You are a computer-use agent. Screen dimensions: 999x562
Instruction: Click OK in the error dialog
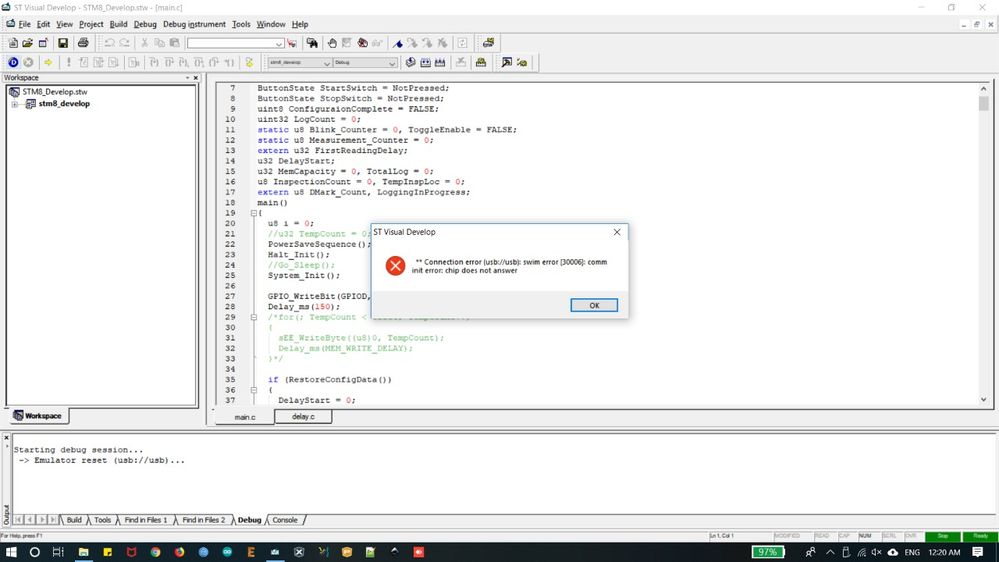click(x=594, y=305)
